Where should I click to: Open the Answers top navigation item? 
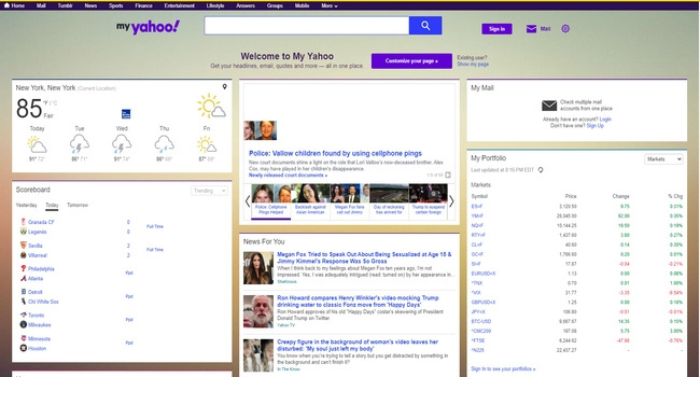pyautogui.click(x=246, y=6)
